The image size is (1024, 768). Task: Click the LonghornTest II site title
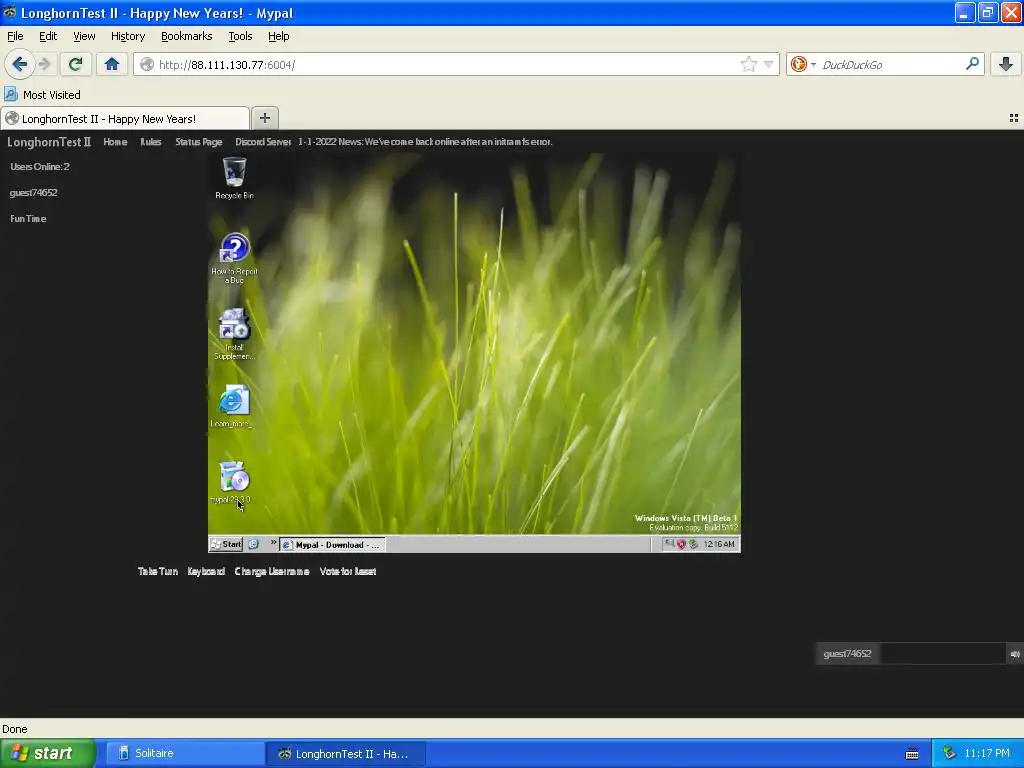49,142
